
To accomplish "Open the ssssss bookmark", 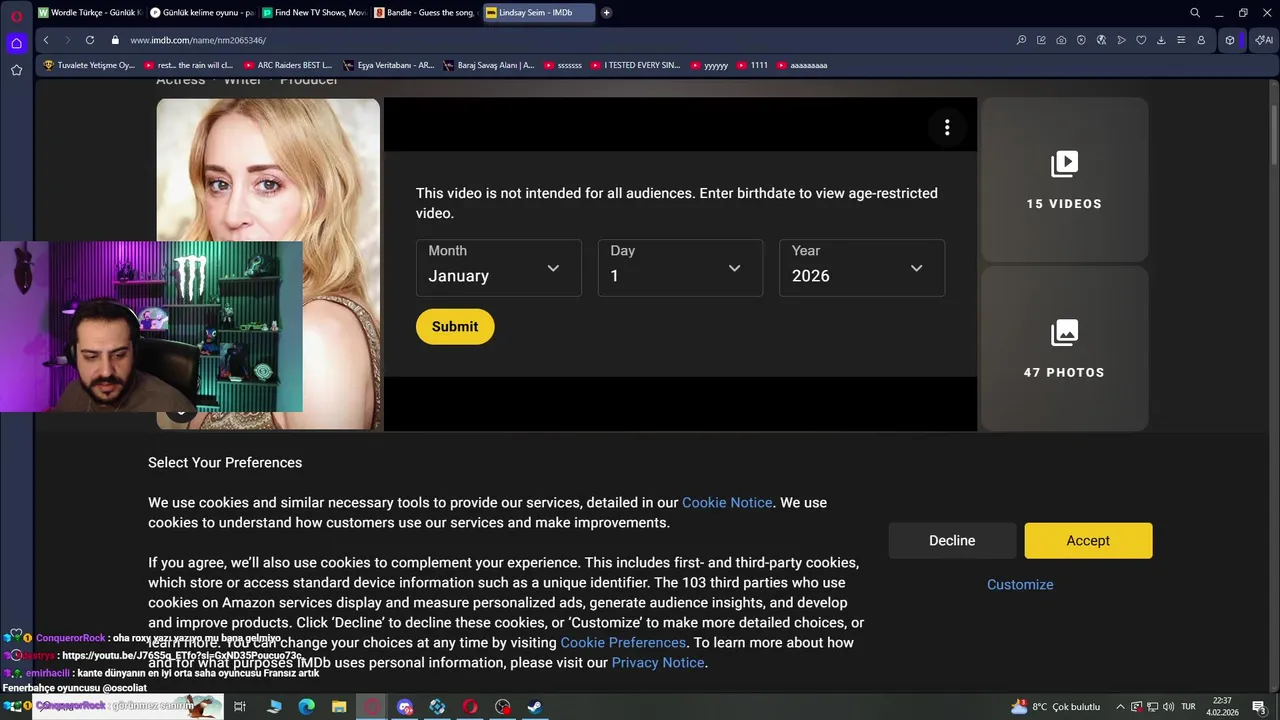I will tap(563, 65).
